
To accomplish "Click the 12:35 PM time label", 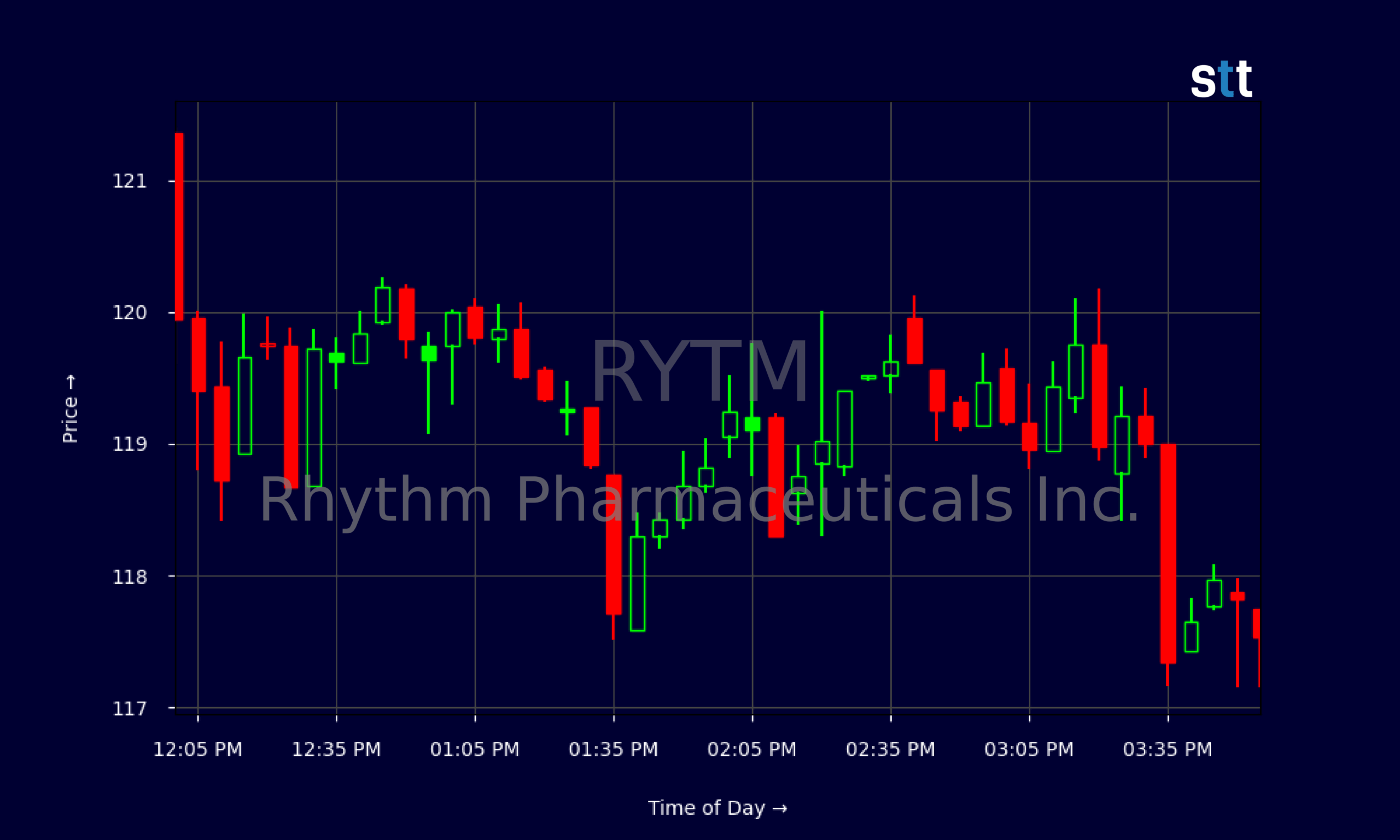I will 336,750.
